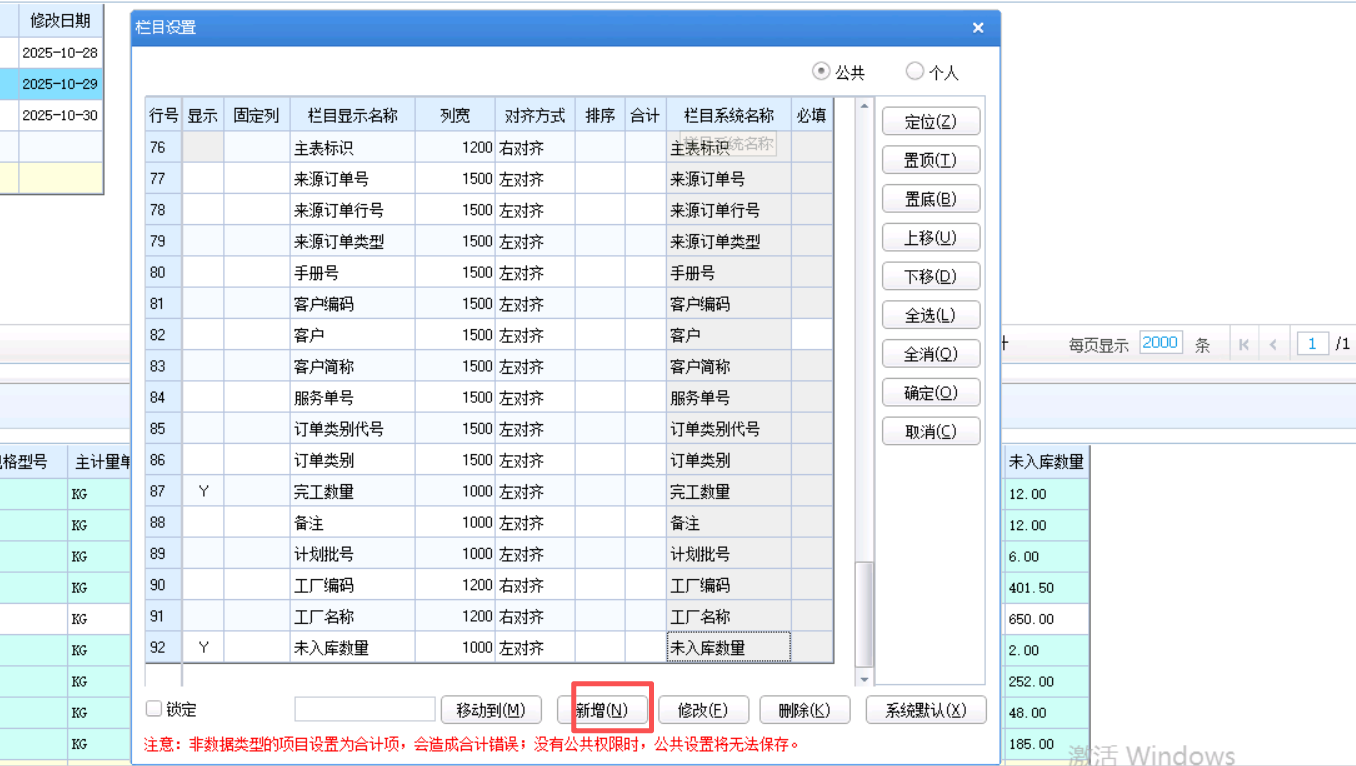The image size is (1356, 766).
Task: Click the grid scrollbar up arrow
Action: 864,106
